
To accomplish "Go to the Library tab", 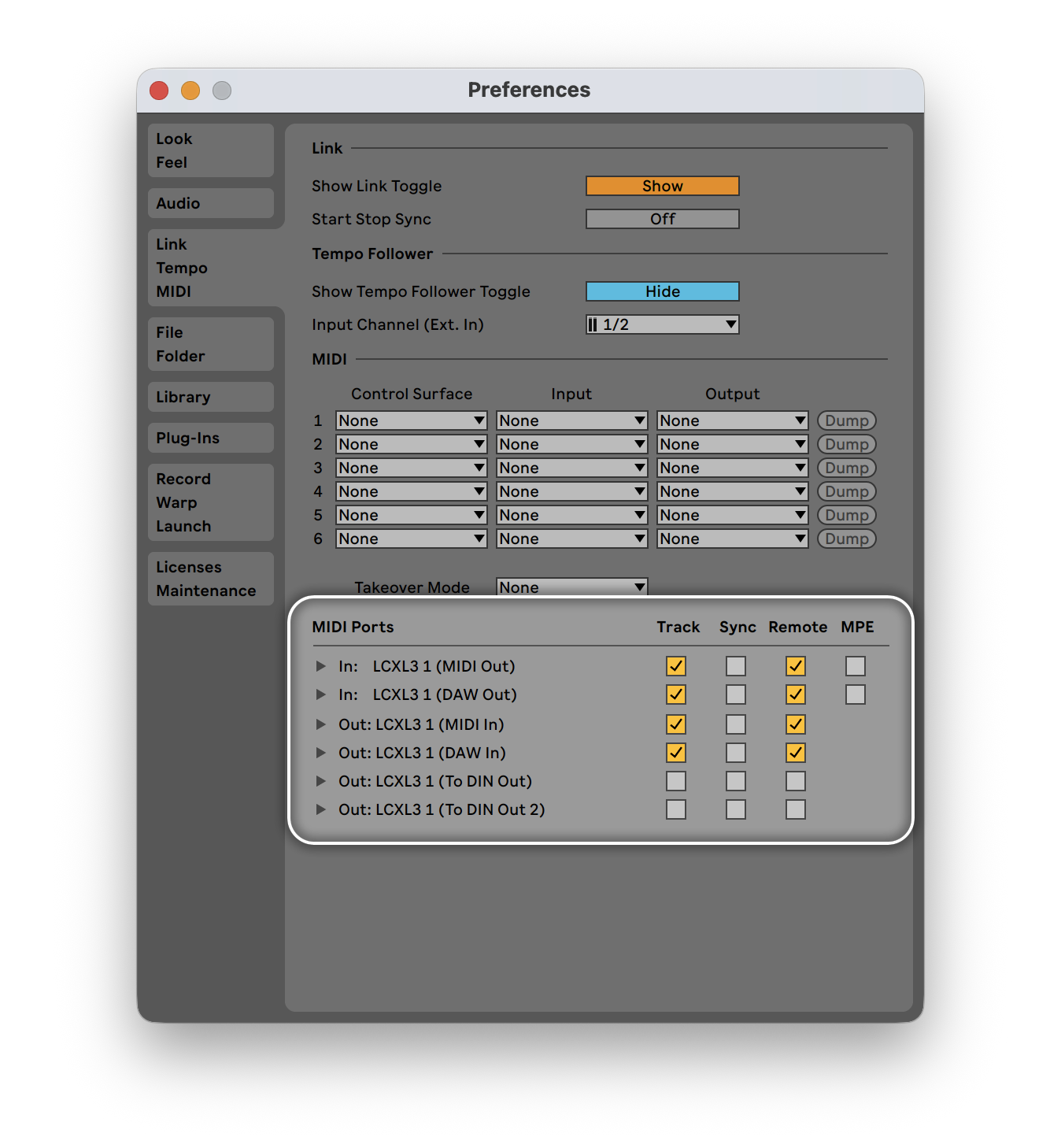I will [211, 397].
